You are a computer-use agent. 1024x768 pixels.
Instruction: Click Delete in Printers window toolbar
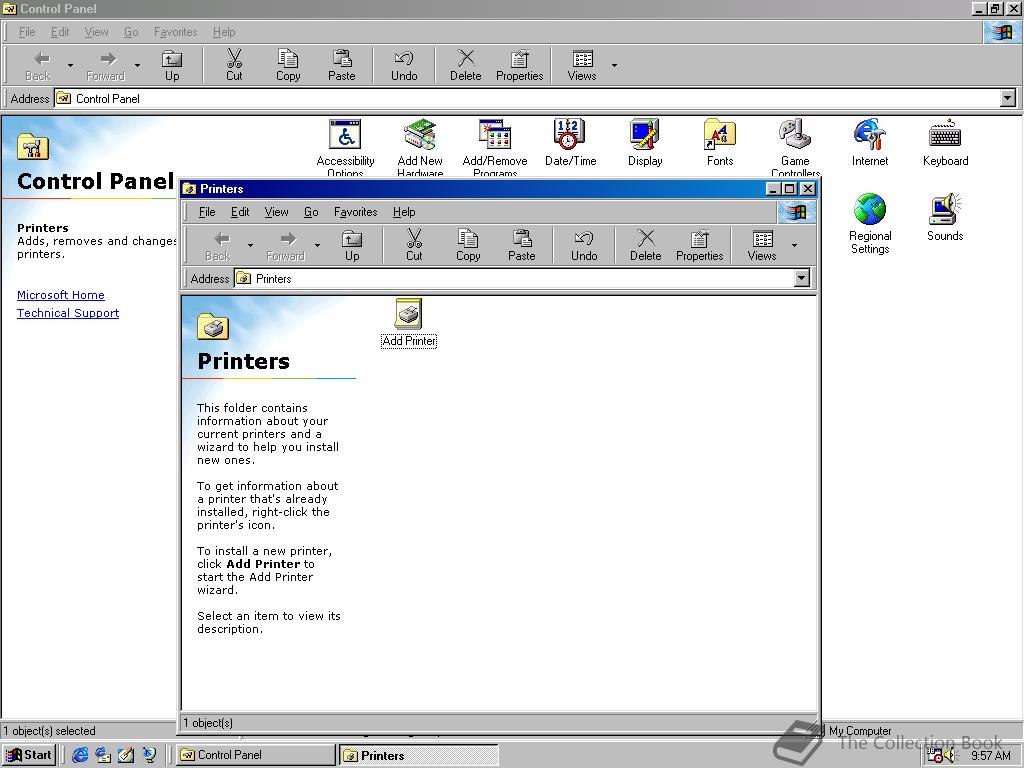645,246
